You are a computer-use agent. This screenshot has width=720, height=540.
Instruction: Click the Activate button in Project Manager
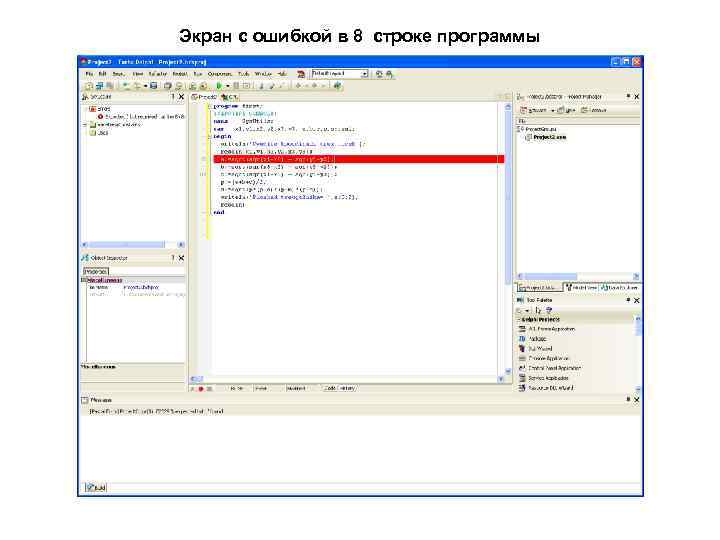(x=533, y=110)
